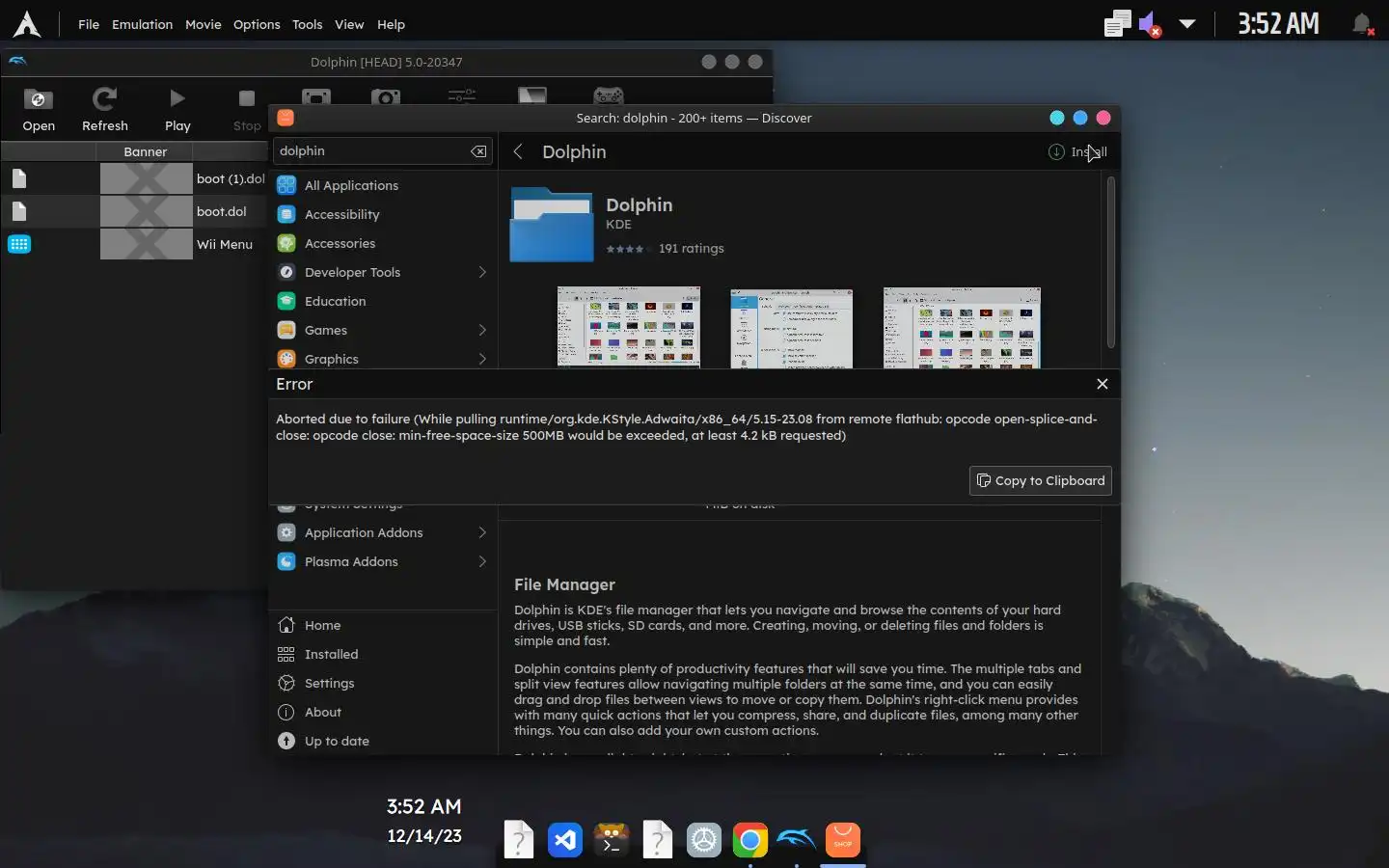Expand the Developer Tools category chevron

tap(482, 272)
